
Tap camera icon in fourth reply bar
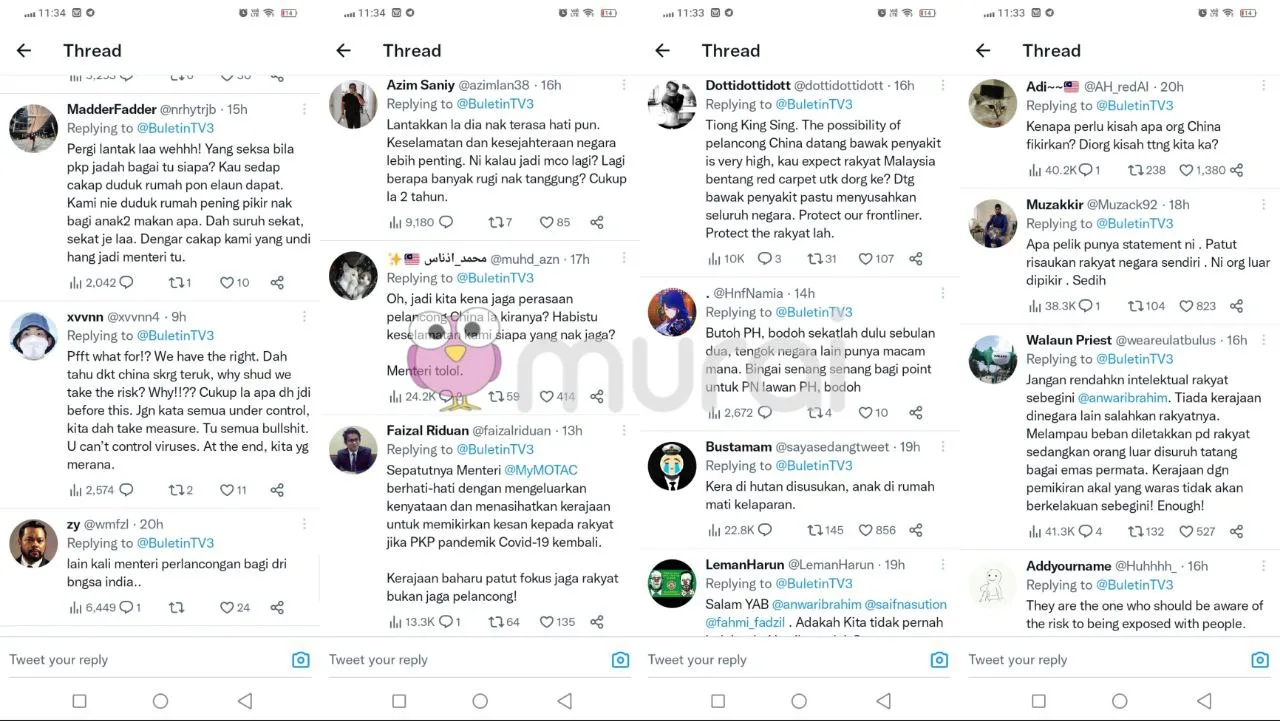[1260, 659]
